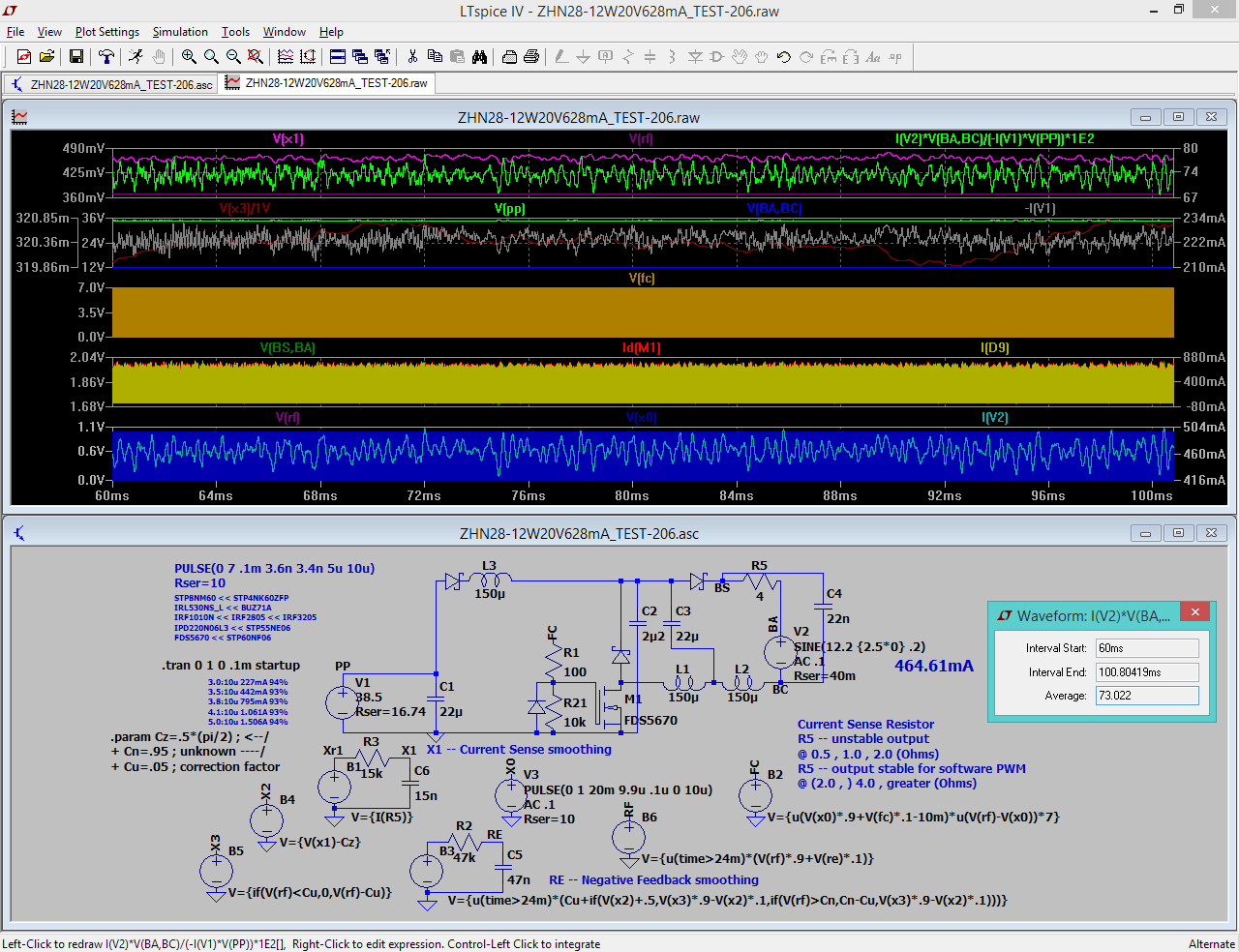The image size is (1239, 952).
Task: Click the V(BA,BC) trace label
Action: pyautogui.click(x=774, y=209)
